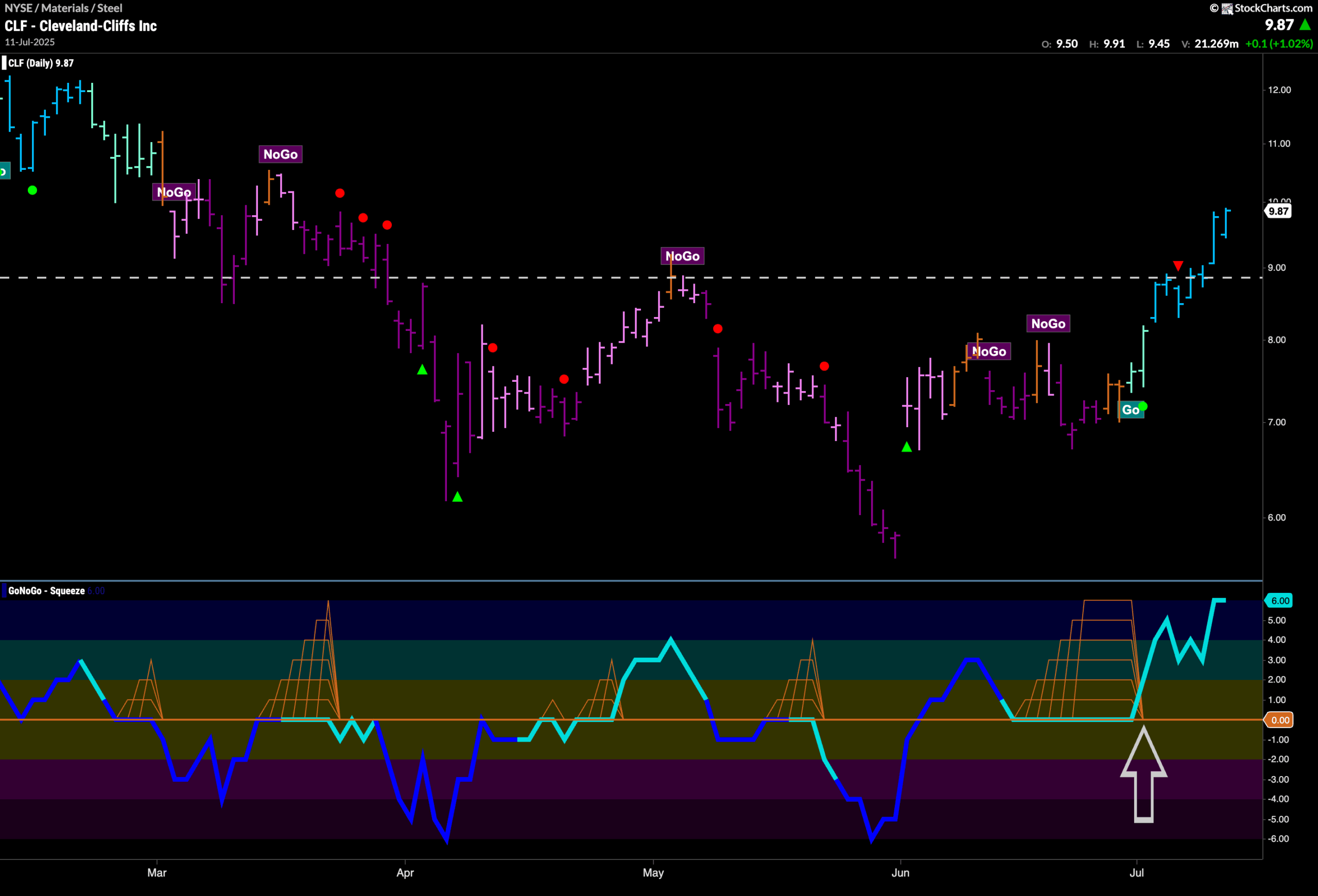Select the topmost NoGo label in June

point(1048,324)
